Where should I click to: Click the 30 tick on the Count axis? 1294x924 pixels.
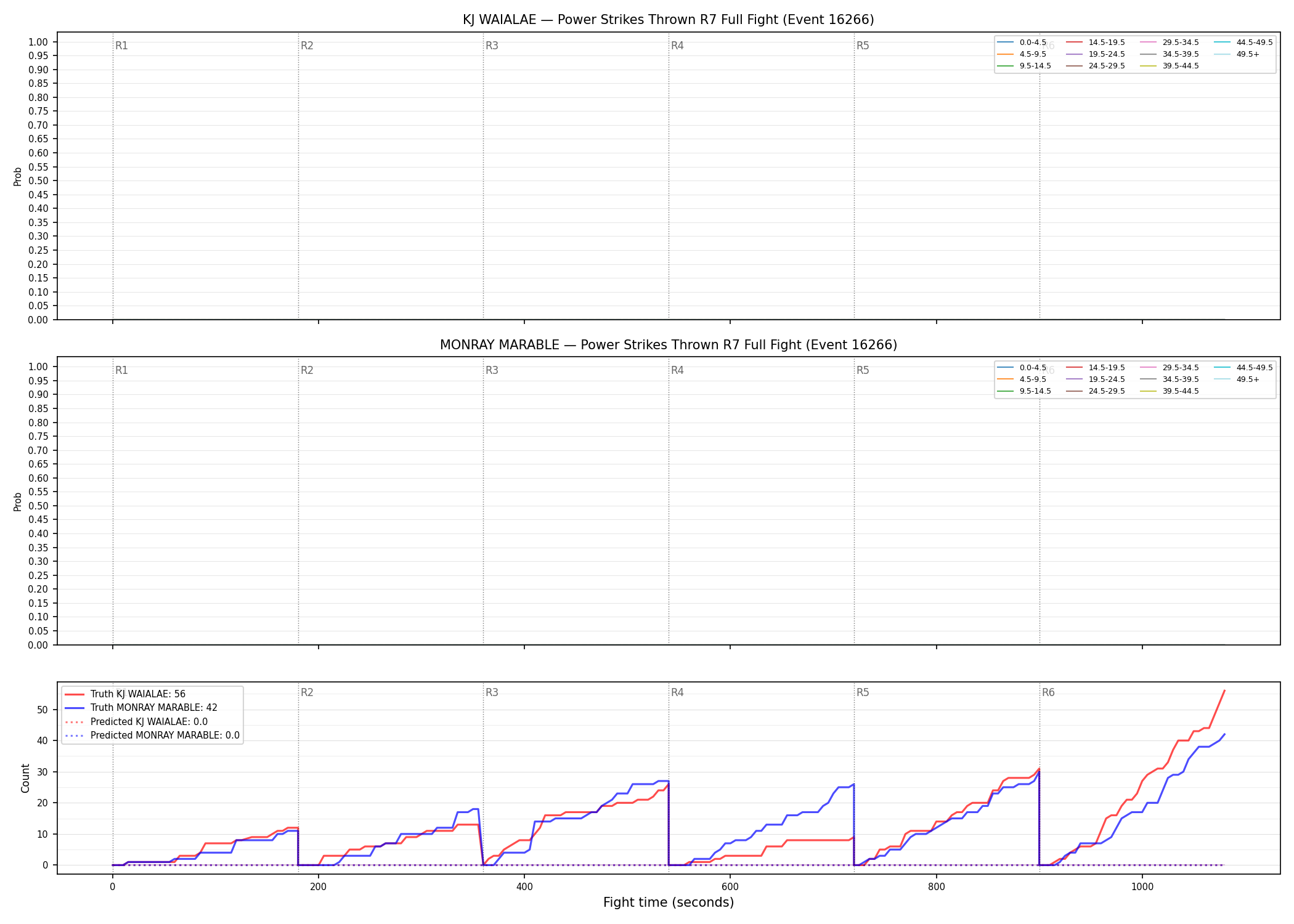point(43,772)
